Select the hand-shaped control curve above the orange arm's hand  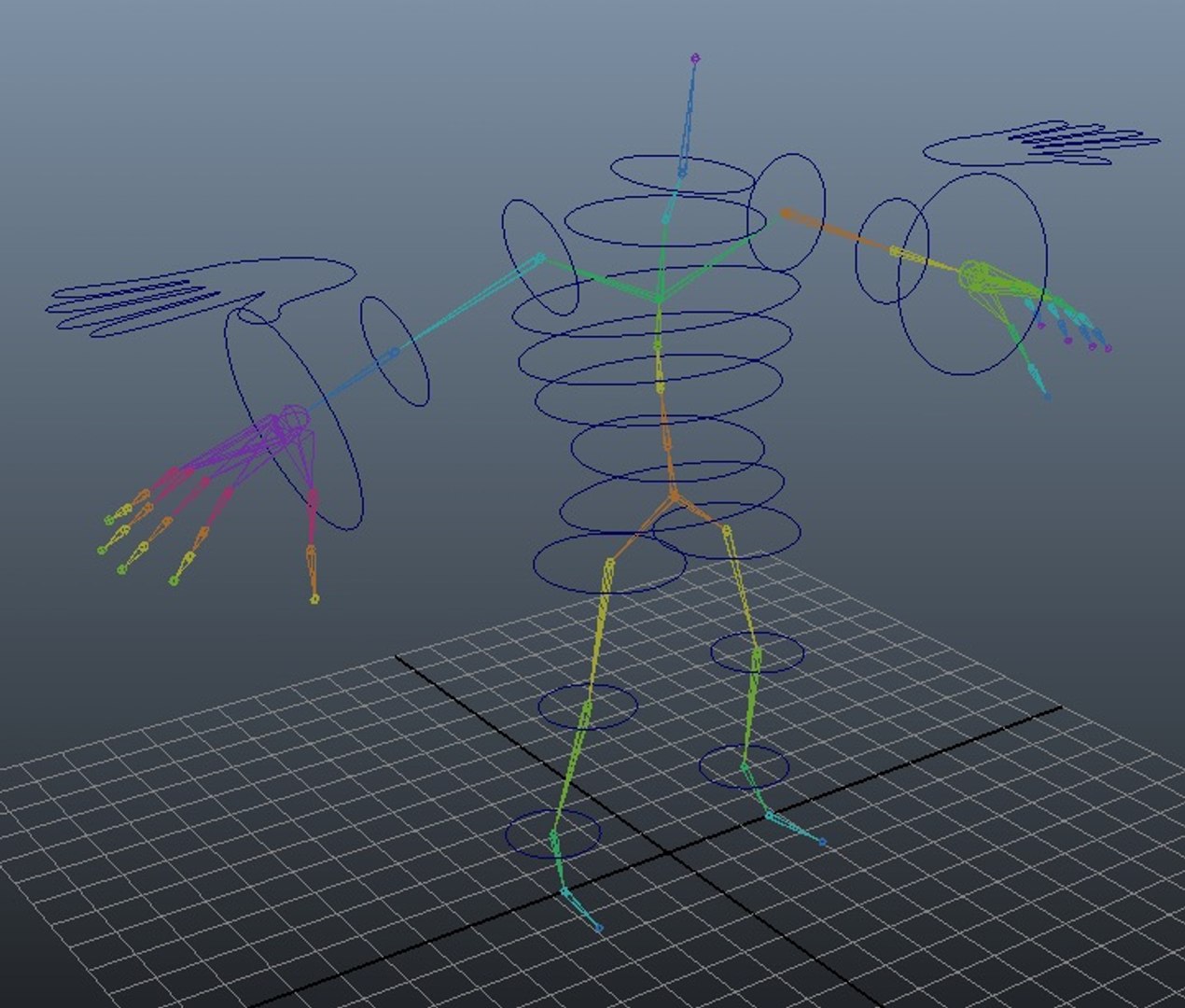coord(1041,145)
